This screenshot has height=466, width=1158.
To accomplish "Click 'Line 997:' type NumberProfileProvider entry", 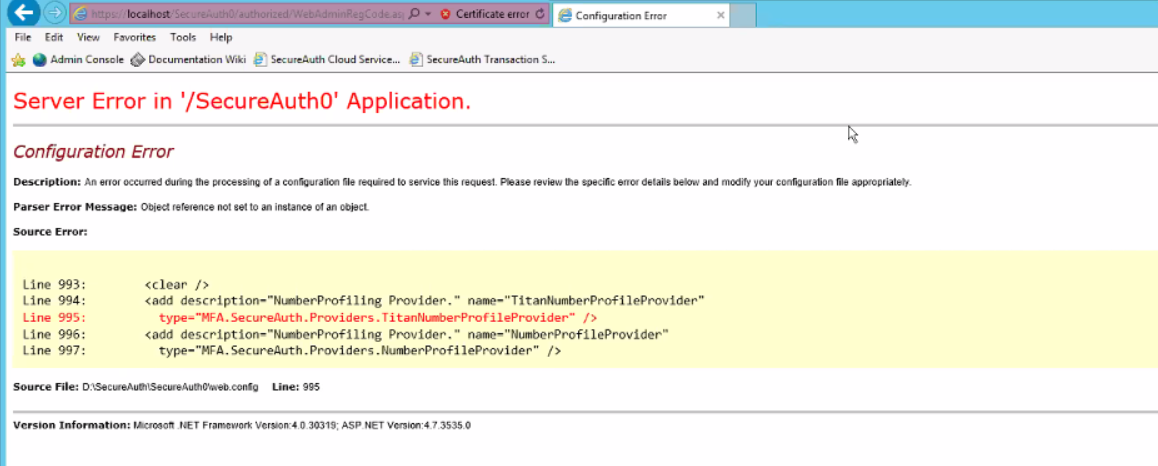I will click(x=292, y=352).
